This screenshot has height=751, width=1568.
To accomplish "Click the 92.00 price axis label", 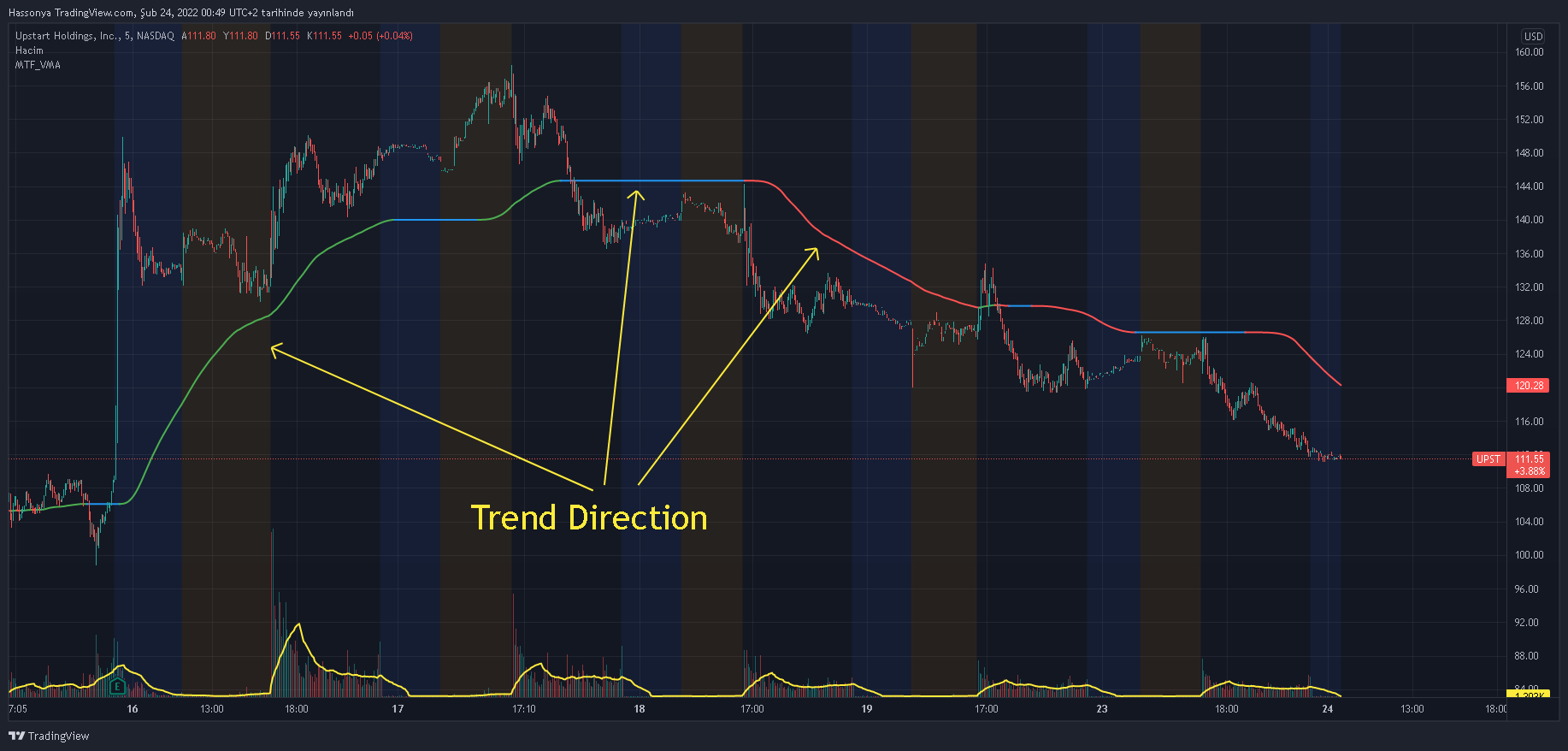I will 1526,623.
